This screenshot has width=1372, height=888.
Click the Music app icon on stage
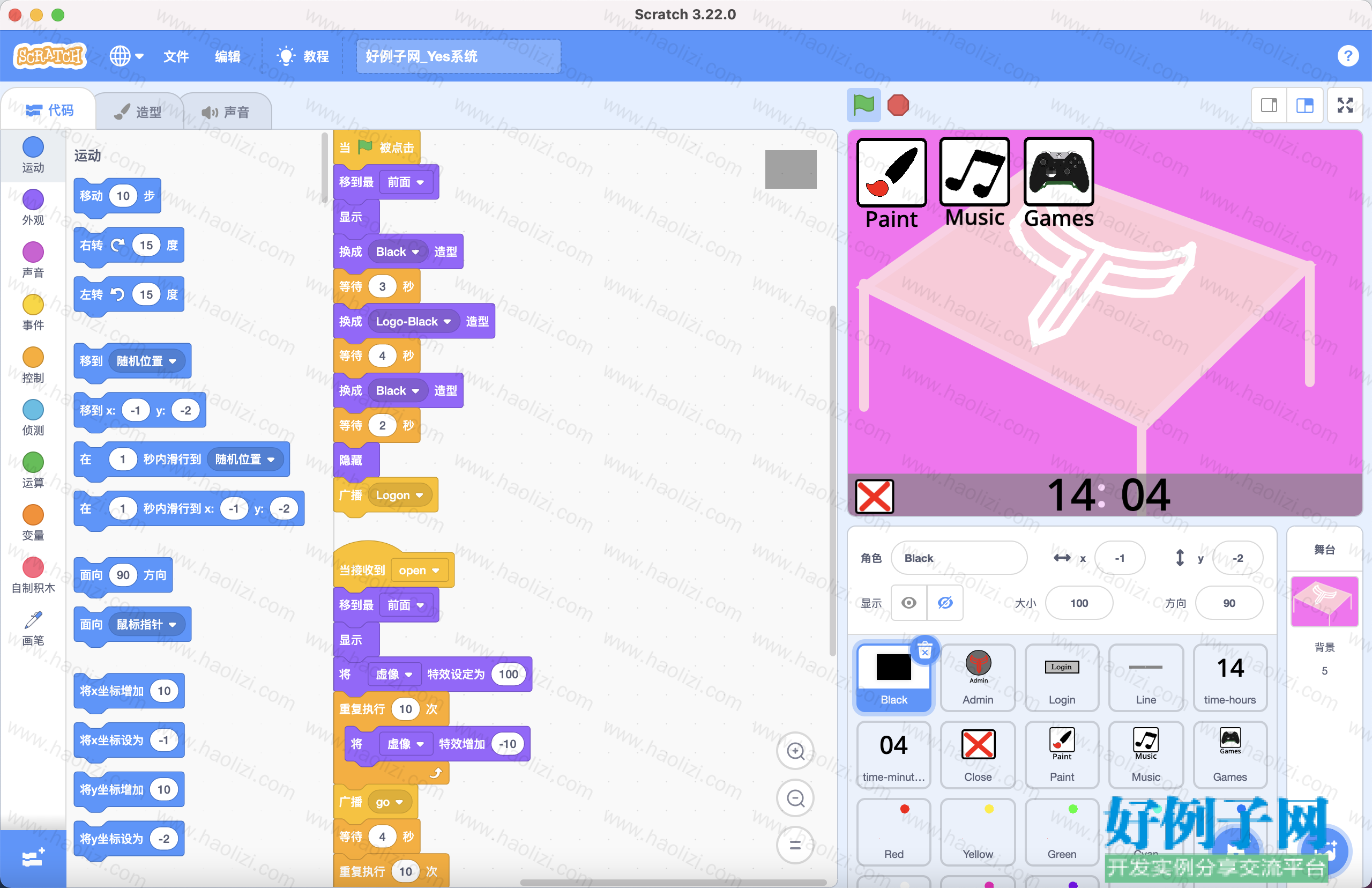tap(974, 171)
